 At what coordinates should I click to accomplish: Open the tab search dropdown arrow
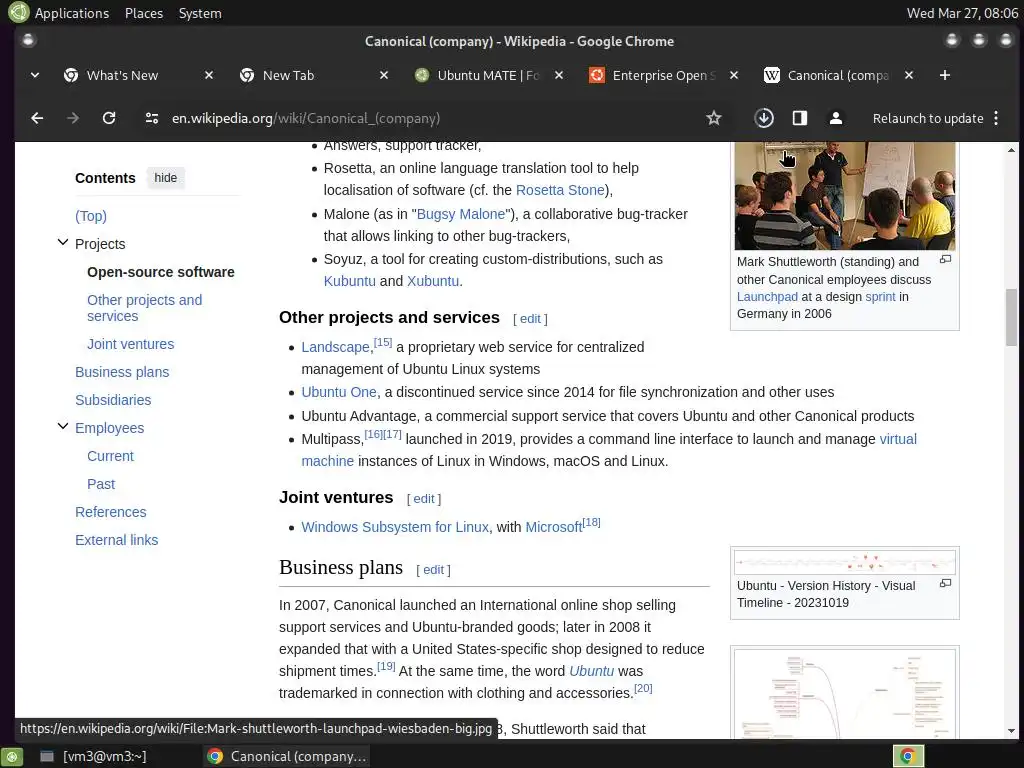(35, 75)
